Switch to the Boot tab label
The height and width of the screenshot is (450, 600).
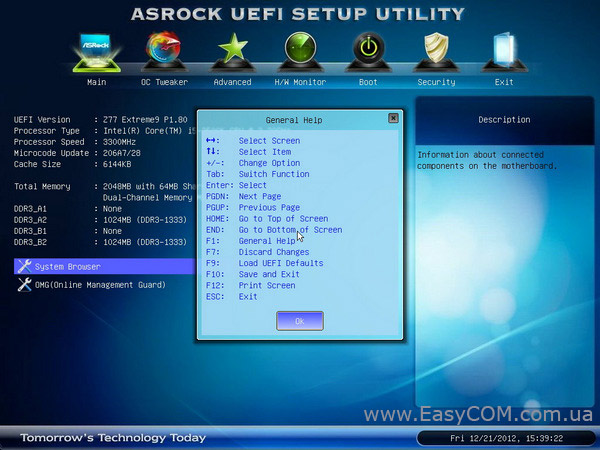click(x=368, y=82)
